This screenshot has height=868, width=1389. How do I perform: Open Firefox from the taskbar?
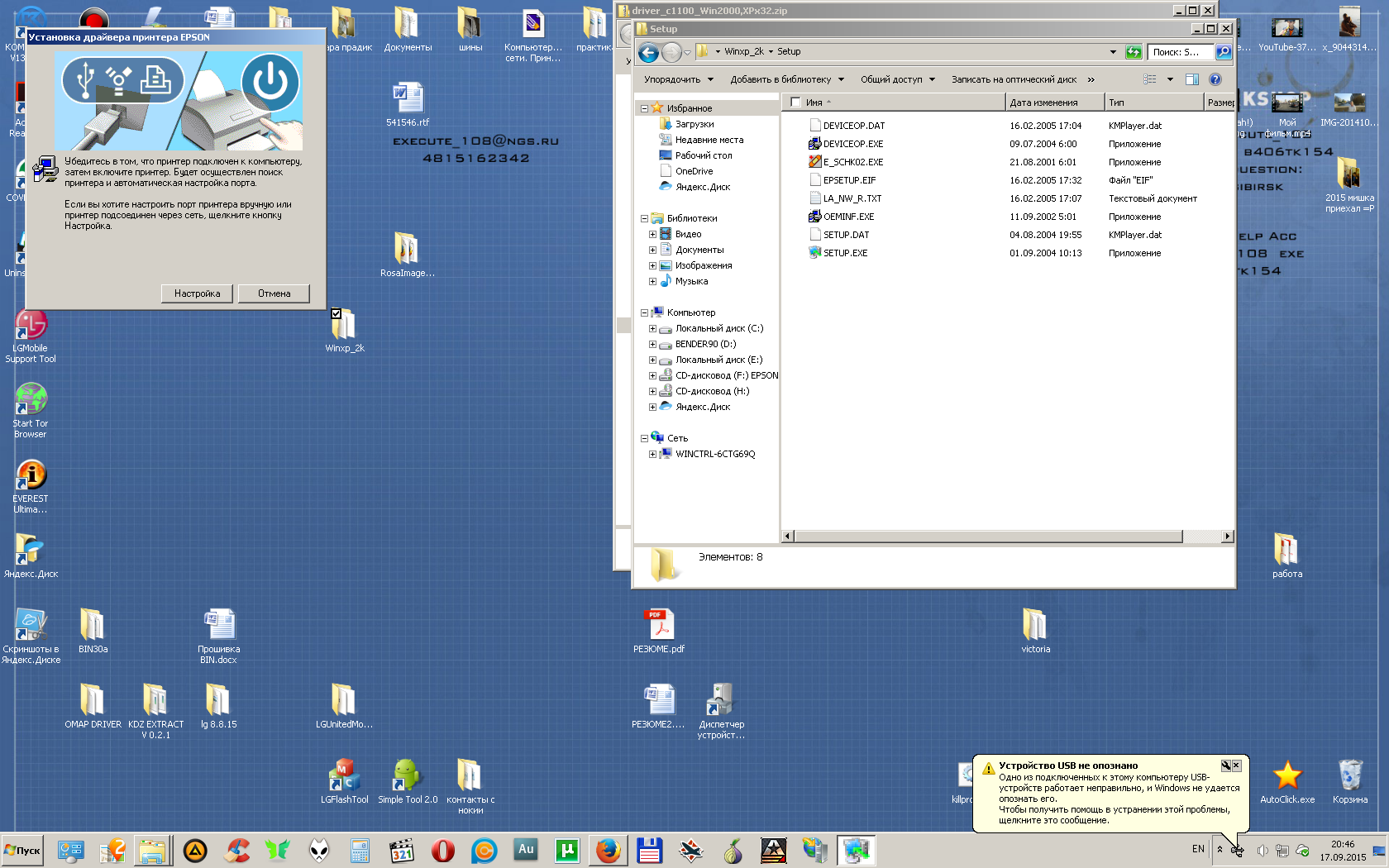click(609, 850)
